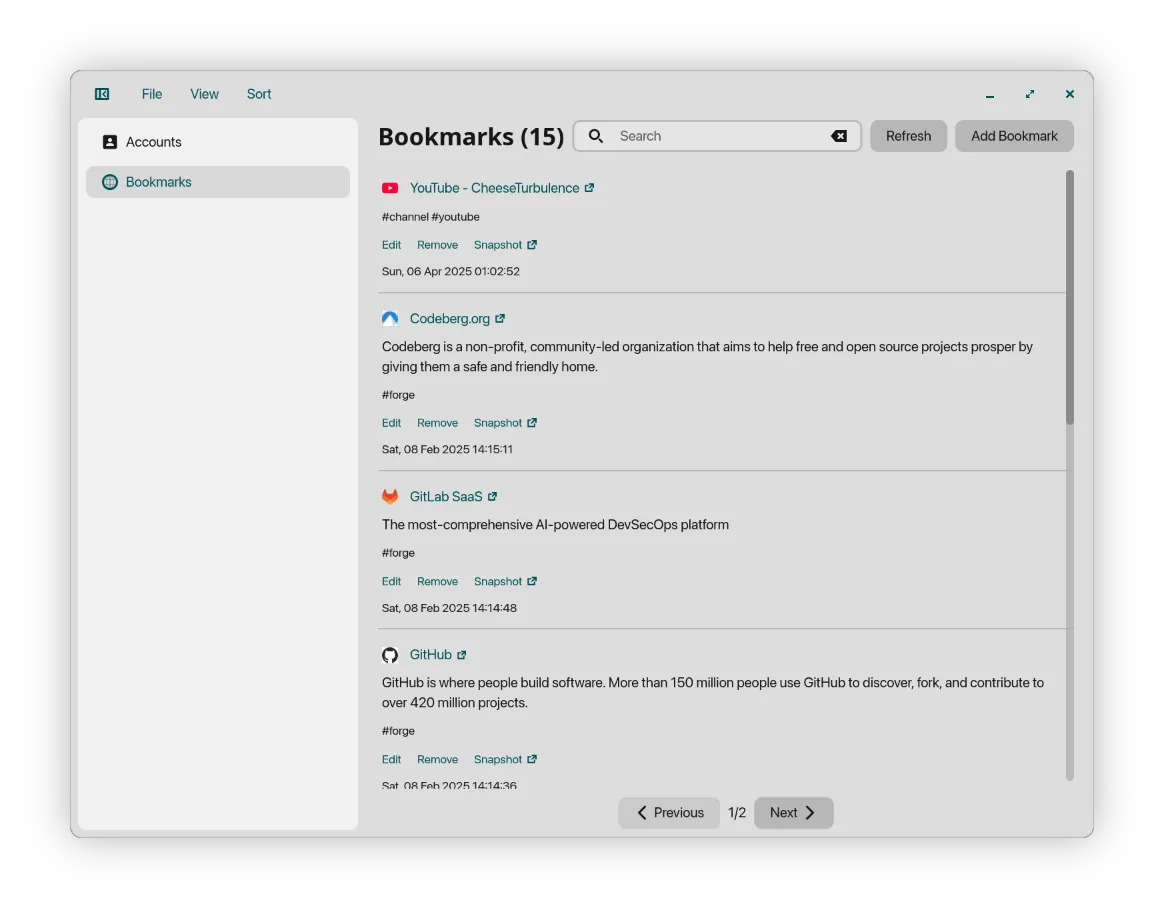The image size is (1164, 908).
Task: Select Accounts in the sidebar
Action: pyautogui.click(x=218, y=142)
